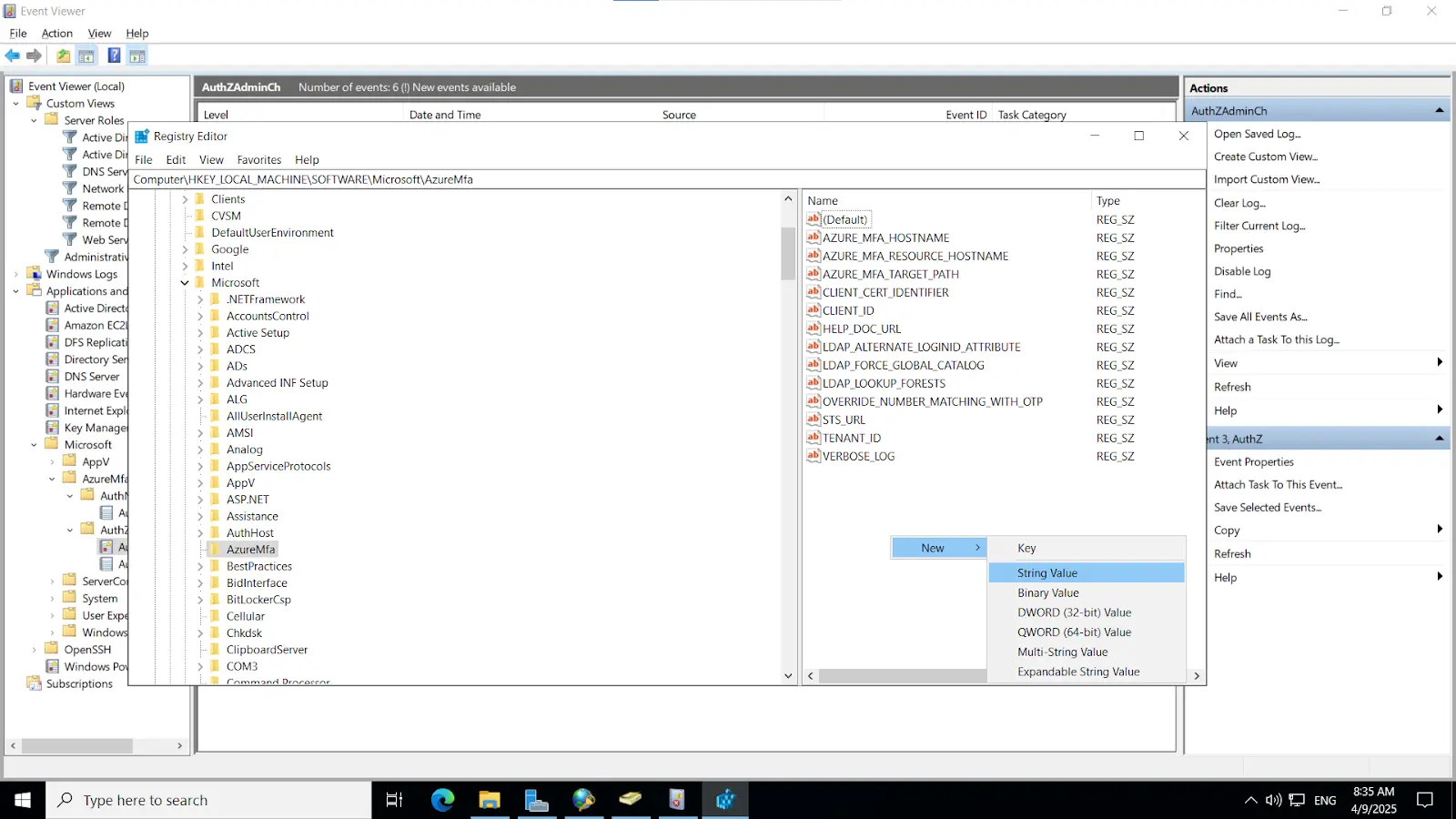Viewport: 1456px width, 819px height.
Task: Open Server Manager from the taskbar
Action: tap(538, 800)
